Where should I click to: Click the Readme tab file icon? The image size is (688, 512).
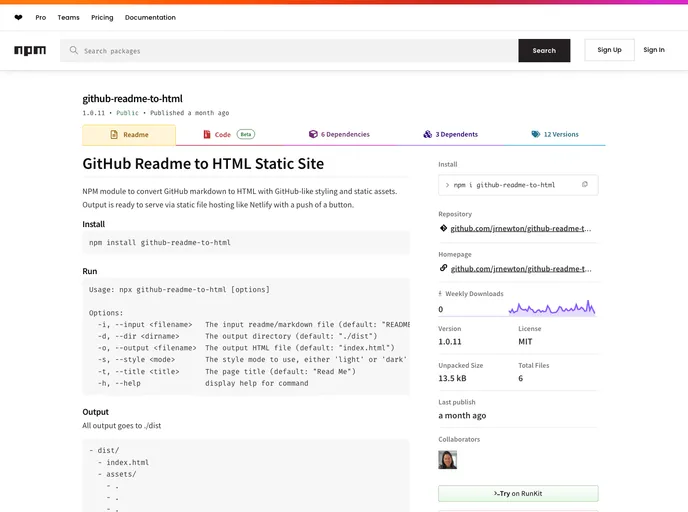pos(114,135)
